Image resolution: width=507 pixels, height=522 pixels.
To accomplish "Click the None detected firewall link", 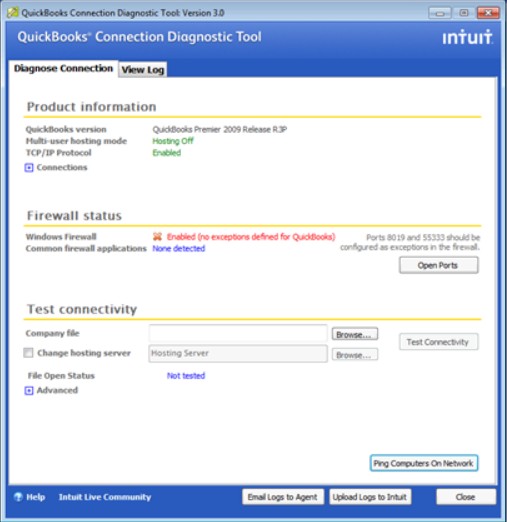I will click(179, 248).
